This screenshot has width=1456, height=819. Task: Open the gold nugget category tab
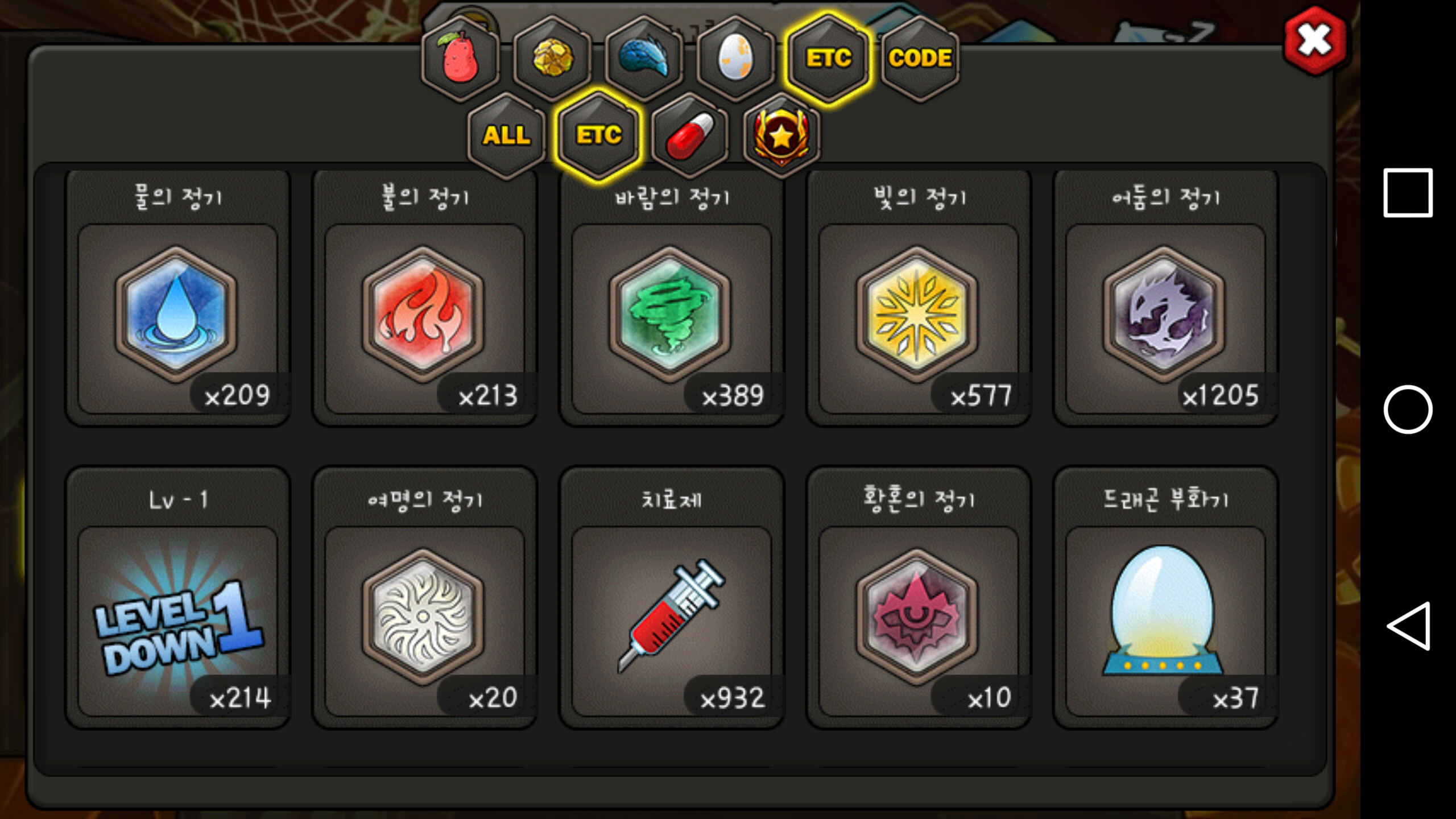coord(552,58)
